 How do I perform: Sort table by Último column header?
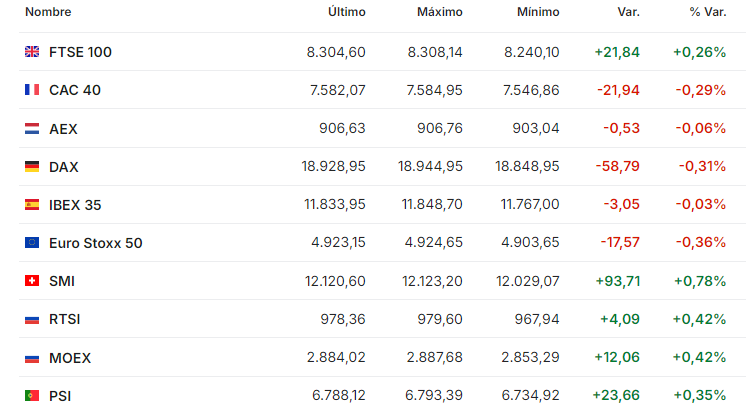347,12
